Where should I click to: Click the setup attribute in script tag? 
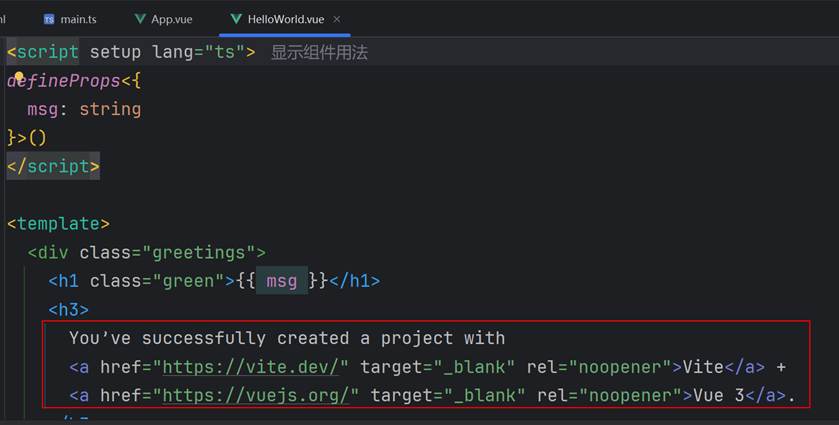click(116, 52)
